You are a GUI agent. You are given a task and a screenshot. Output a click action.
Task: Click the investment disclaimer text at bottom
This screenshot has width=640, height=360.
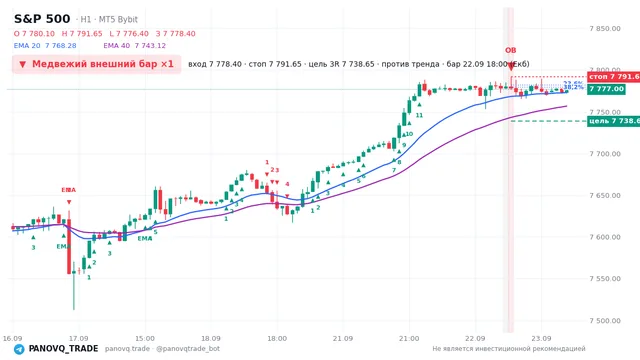pos(509,349)
